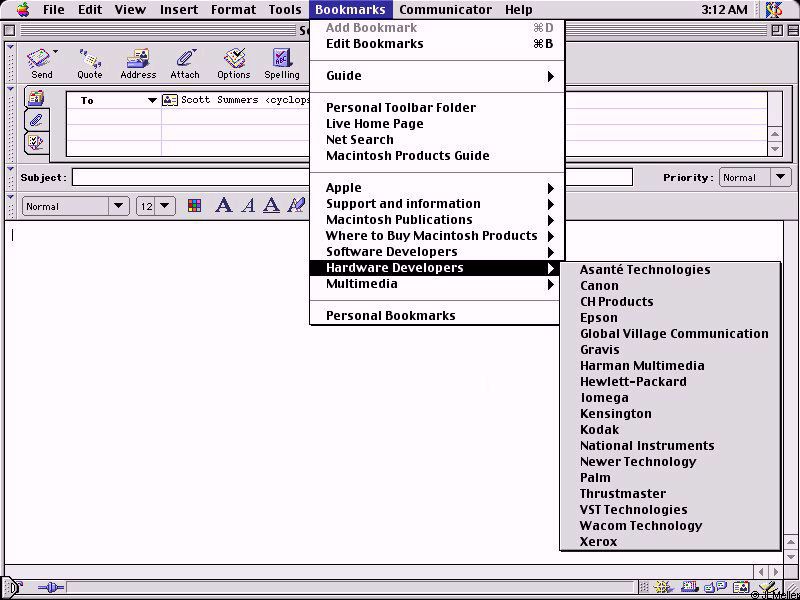Screen dimensions: 800x600
Task: Open the Asanté Technologies bookmark
Action: [x=670, y=270]
